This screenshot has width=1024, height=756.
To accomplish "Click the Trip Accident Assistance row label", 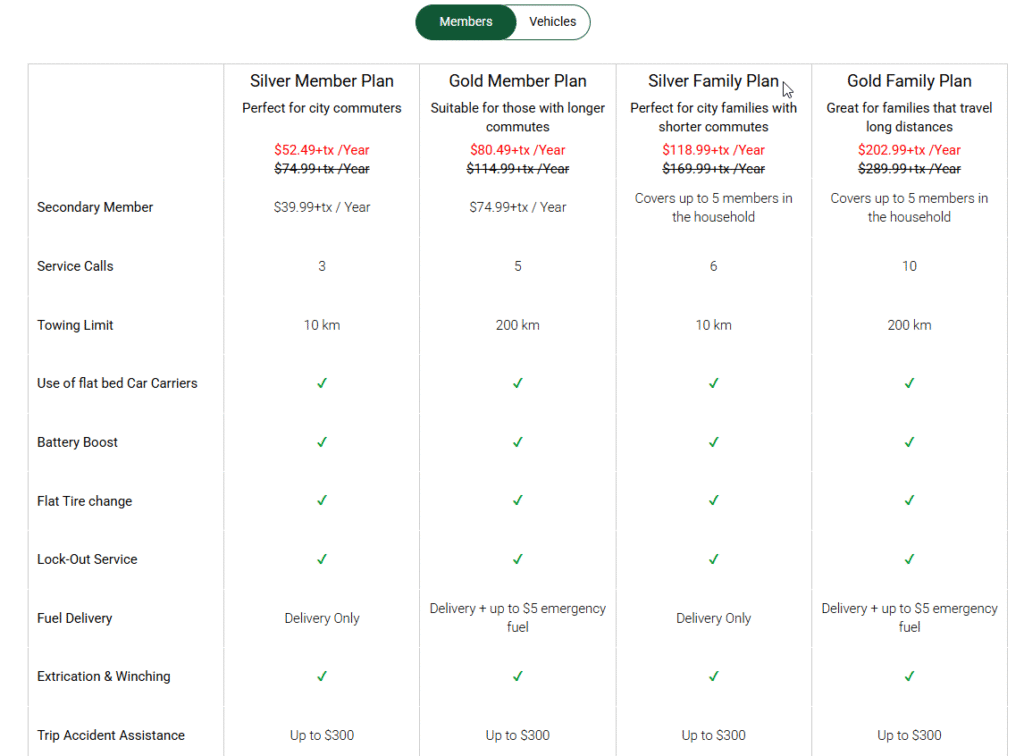I will [x=111, y=735].
